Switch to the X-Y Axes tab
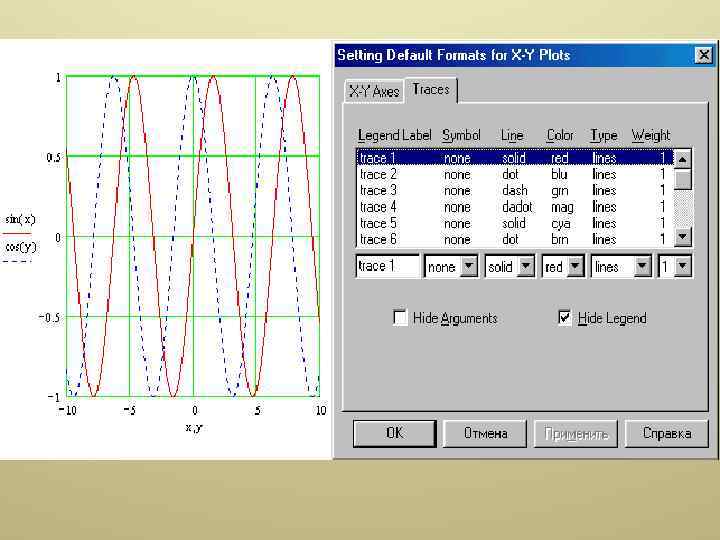 374,91
